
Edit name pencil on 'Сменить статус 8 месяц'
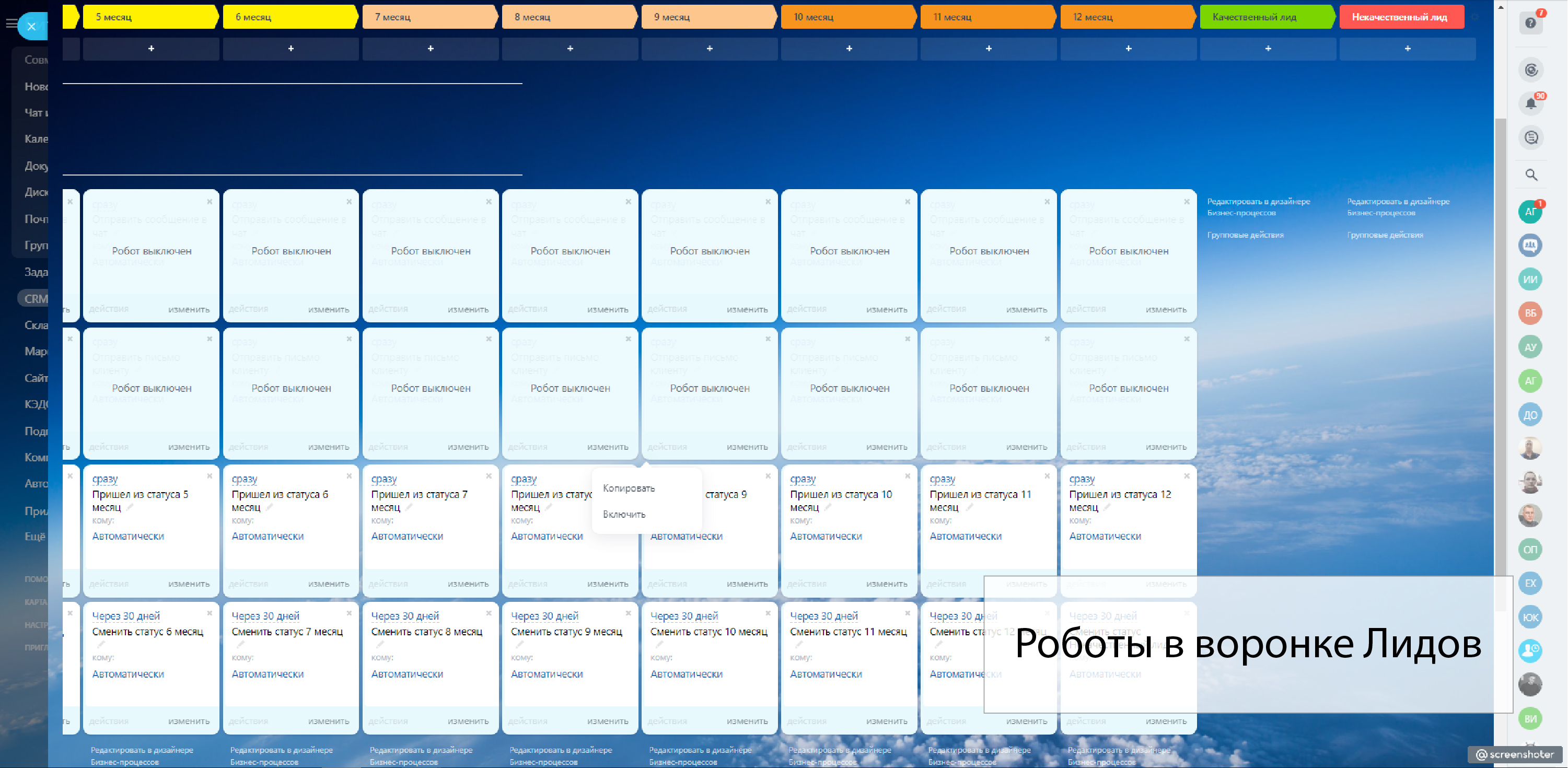pyautogui.click(x=380, y=645)
